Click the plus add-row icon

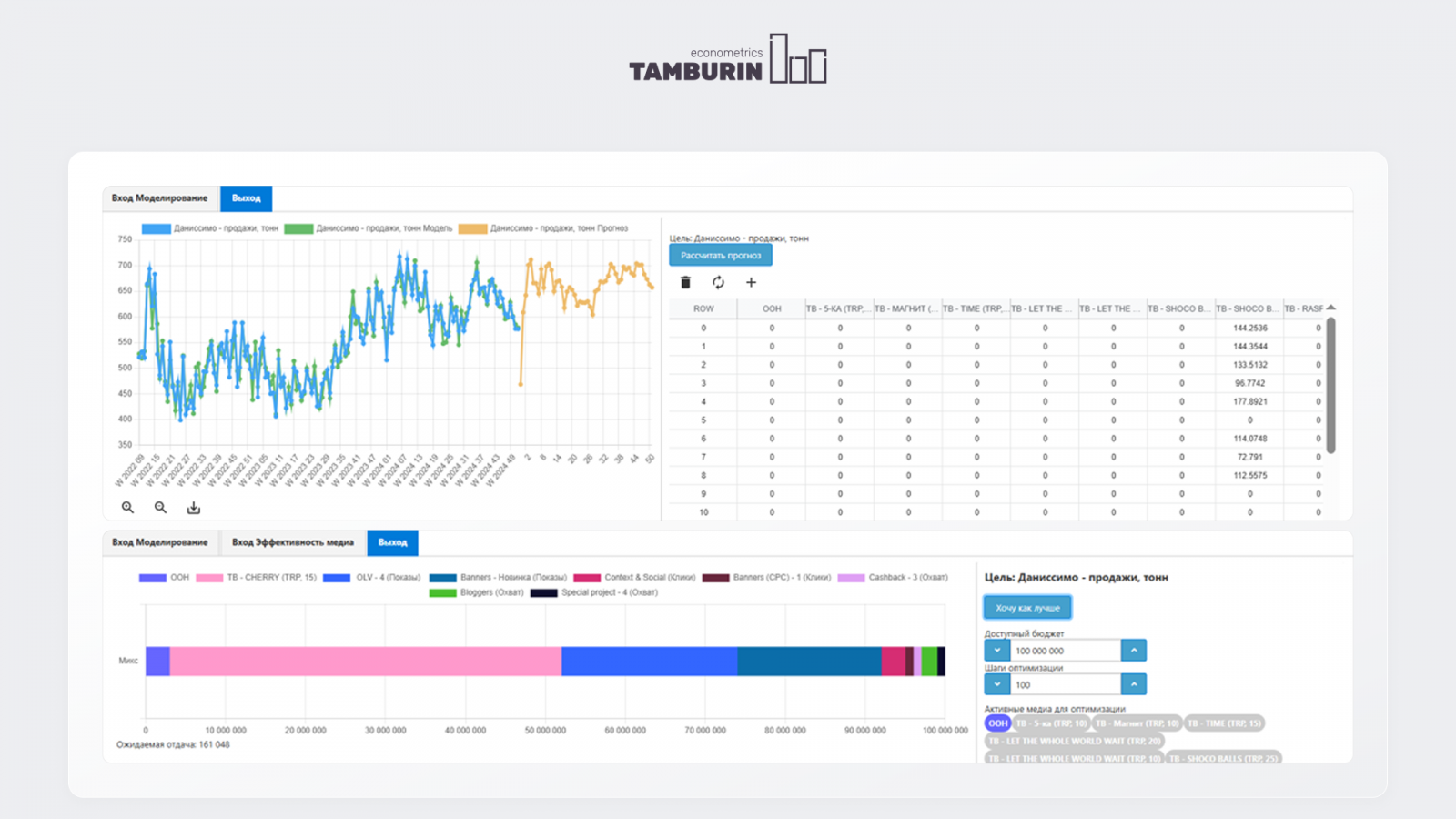[751, 283]
